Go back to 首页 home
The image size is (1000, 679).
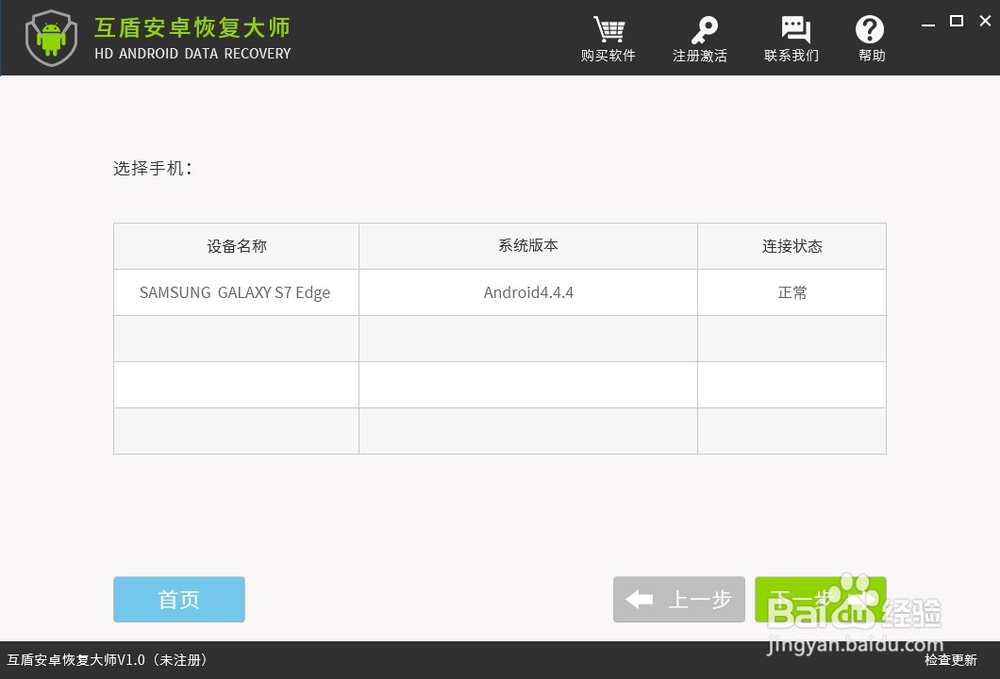[x=179, y=599]
